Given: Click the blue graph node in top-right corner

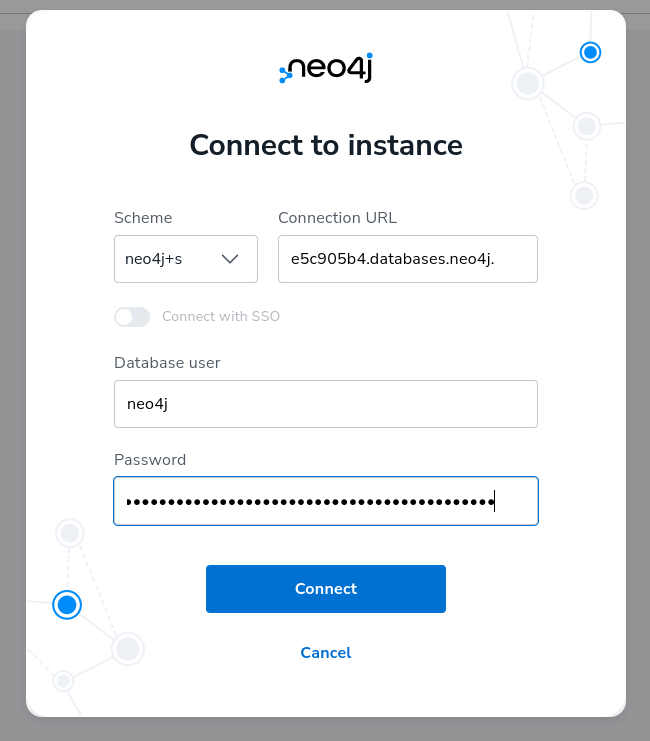Looking at the screenshot, I should [x=590, y=52].
